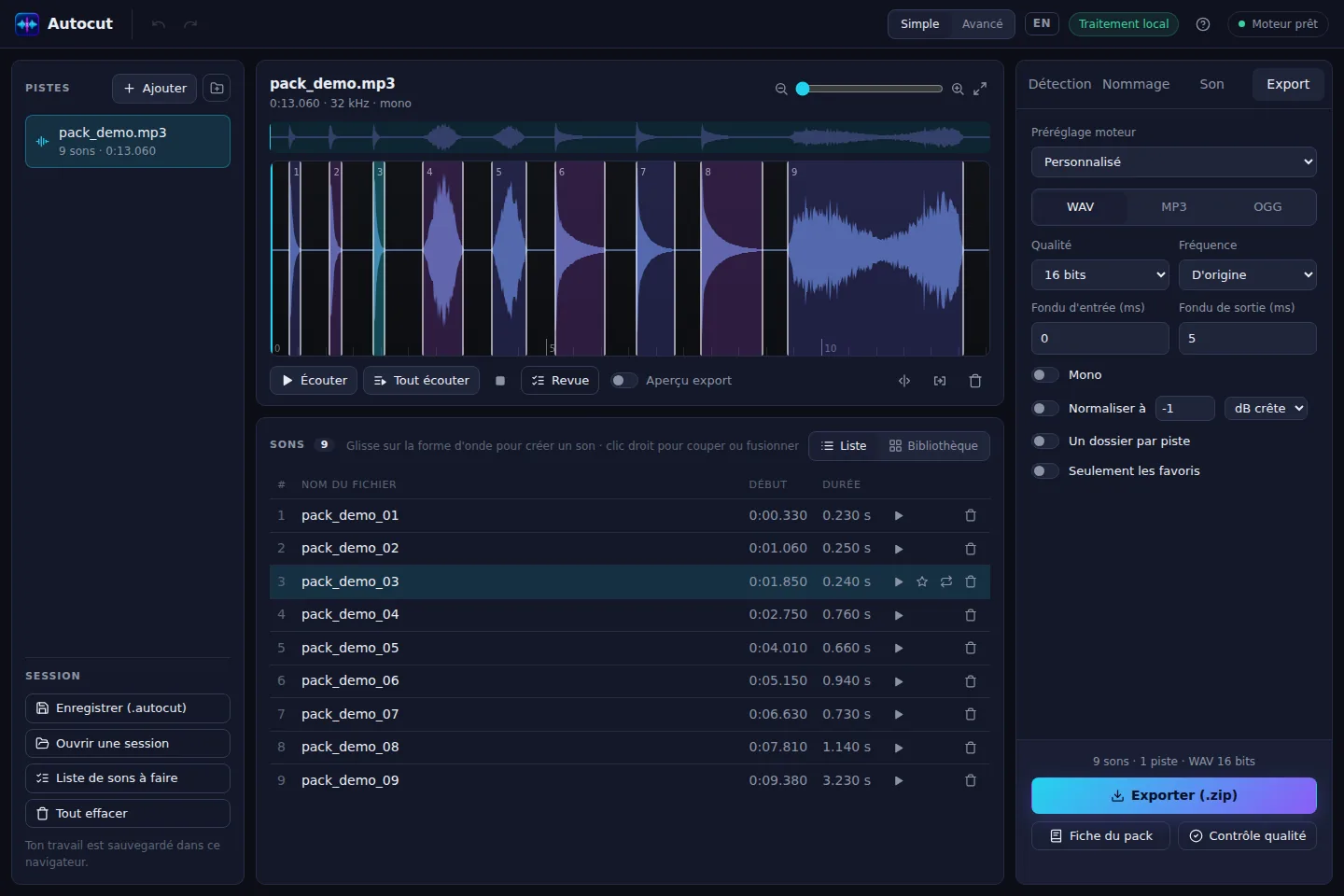Image resolution: width=1344 pixels, height=896 pixels.
Task: Open the Fréquence D'origine dropdown
Action: pyautogui.click(x=1248, y=274)
